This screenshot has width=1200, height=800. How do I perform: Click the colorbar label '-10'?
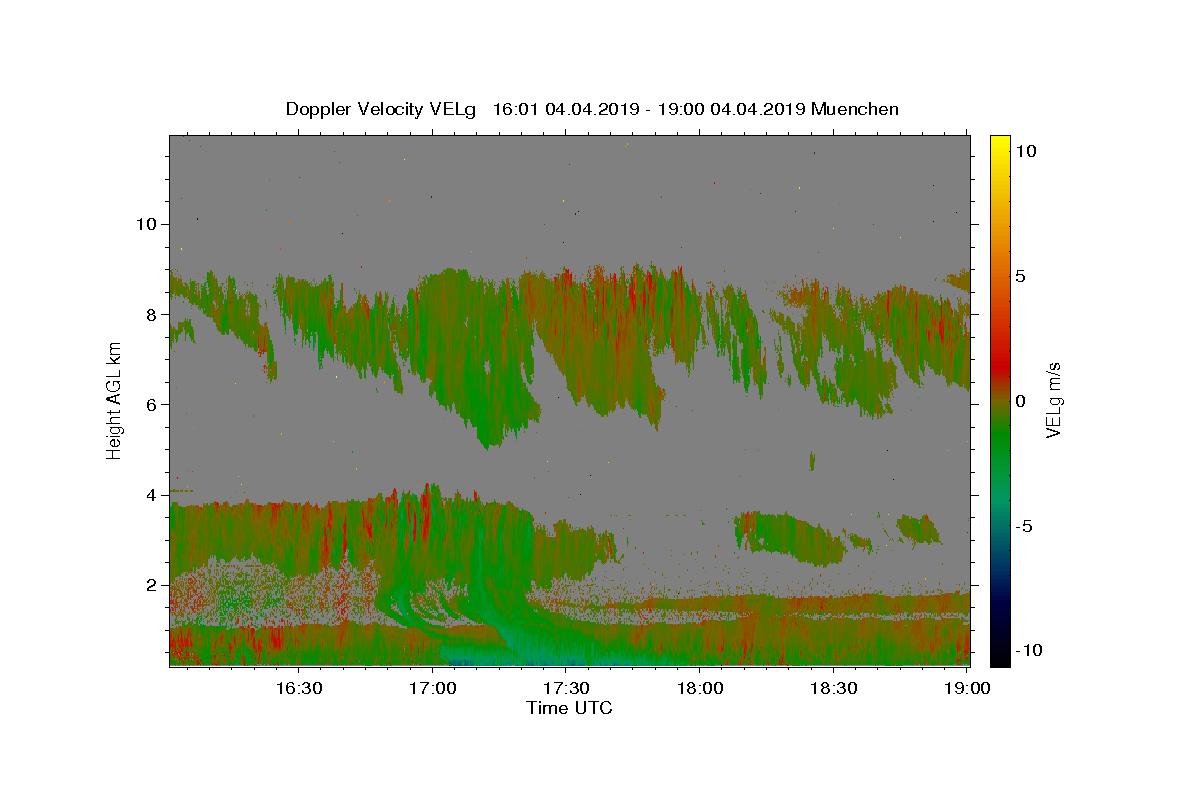[x=1029, y=651]
